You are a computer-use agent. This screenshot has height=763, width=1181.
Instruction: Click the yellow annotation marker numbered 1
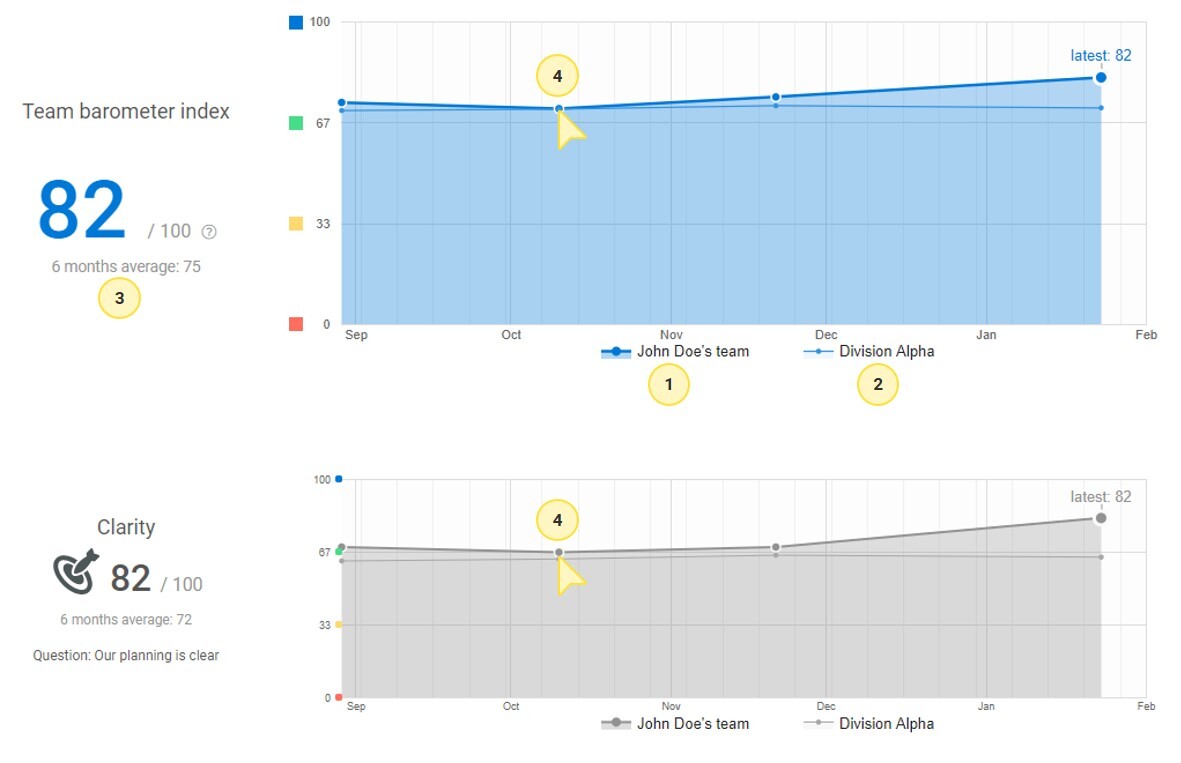669,385
